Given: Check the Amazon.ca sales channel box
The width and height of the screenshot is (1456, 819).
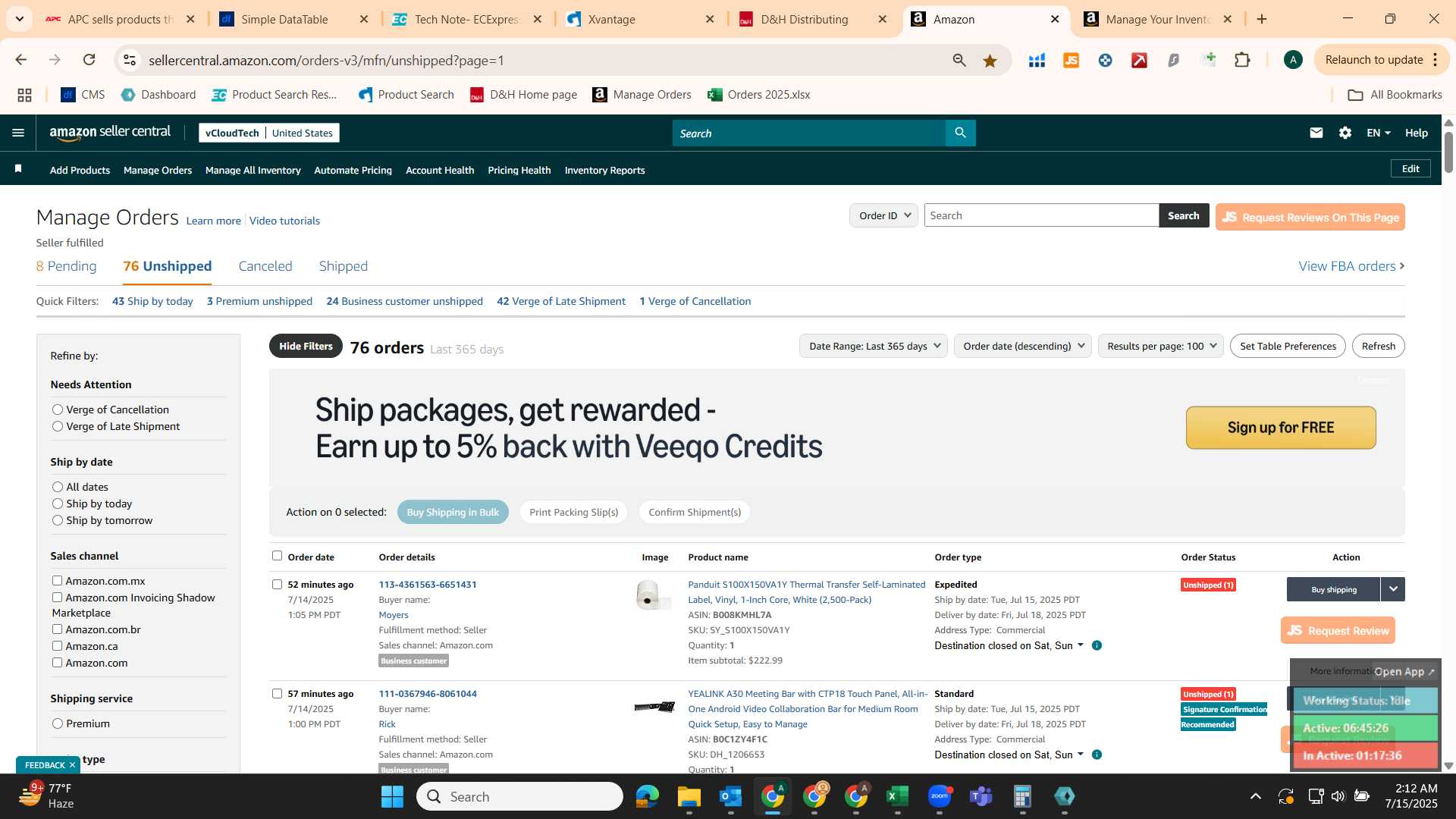Looking at the screenshot, I should tap(57, 646).
